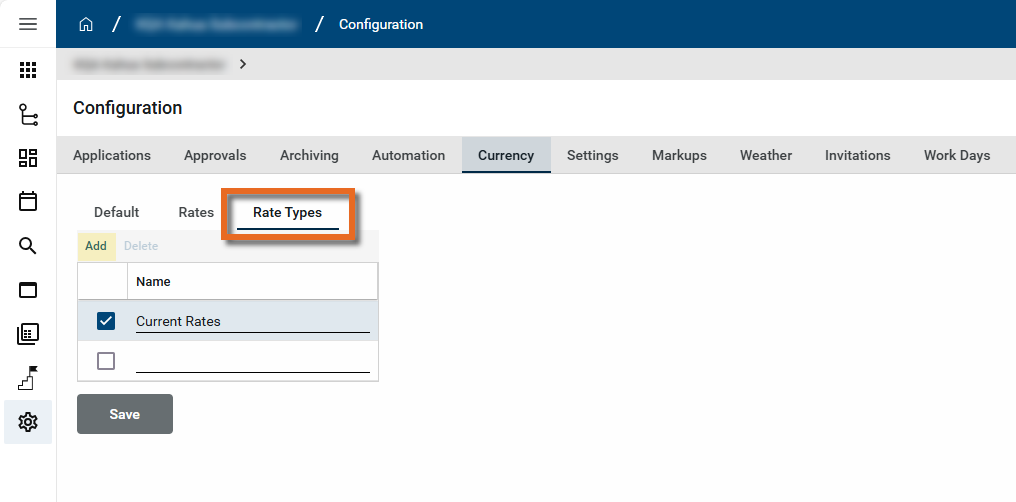Switch to the Approvals tab
This screenshot has height=502, width=1016.
(x=215, y=155)
